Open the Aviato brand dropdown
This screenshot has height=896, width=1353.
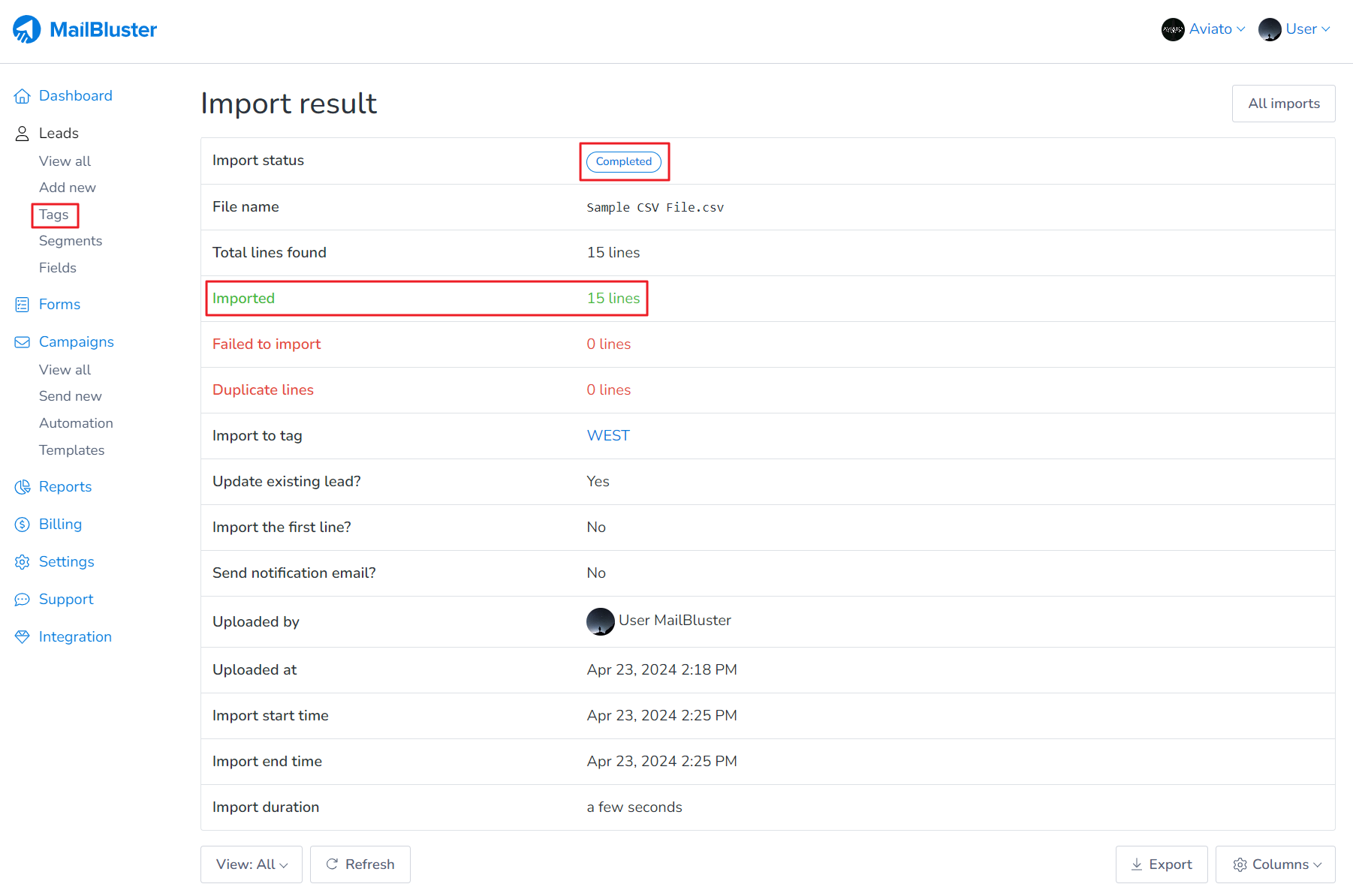pos(1204,29)
